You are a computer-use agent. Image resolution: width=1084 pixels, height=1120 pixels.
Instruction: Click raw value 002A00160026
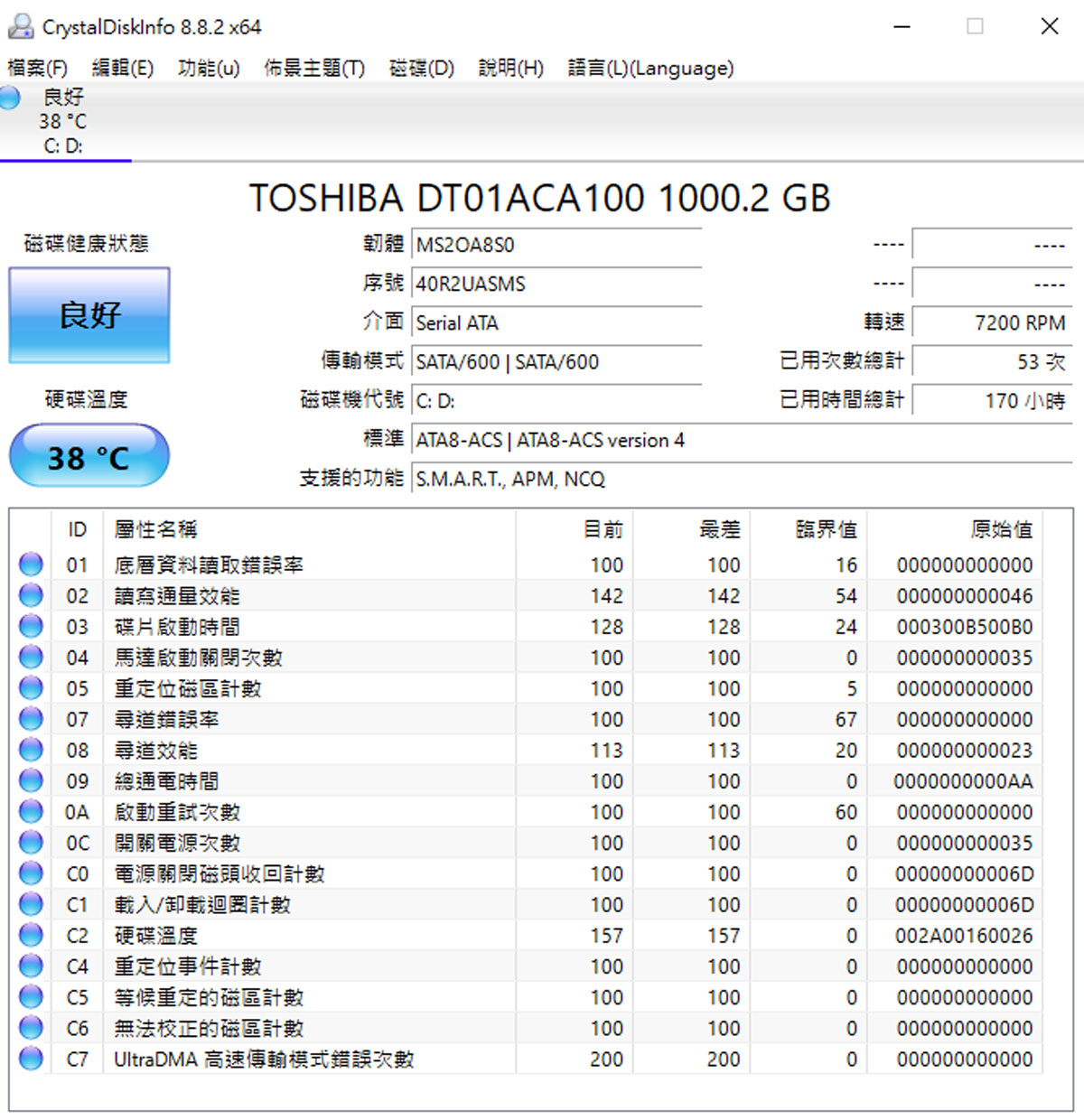(964, 936)
